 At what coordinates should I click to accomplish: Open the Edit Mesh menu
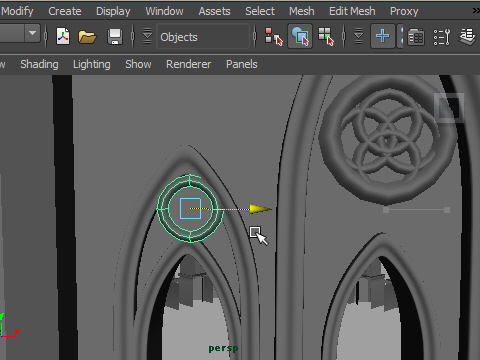tap(352, 11)
